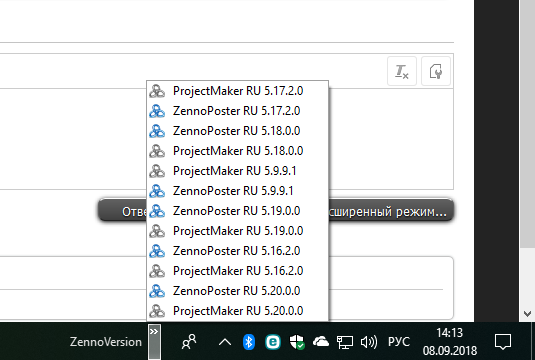Open Windows Defender security icon
Image resolution: width=535 pixels, height=360 pixels.
(x=297, y=342)
